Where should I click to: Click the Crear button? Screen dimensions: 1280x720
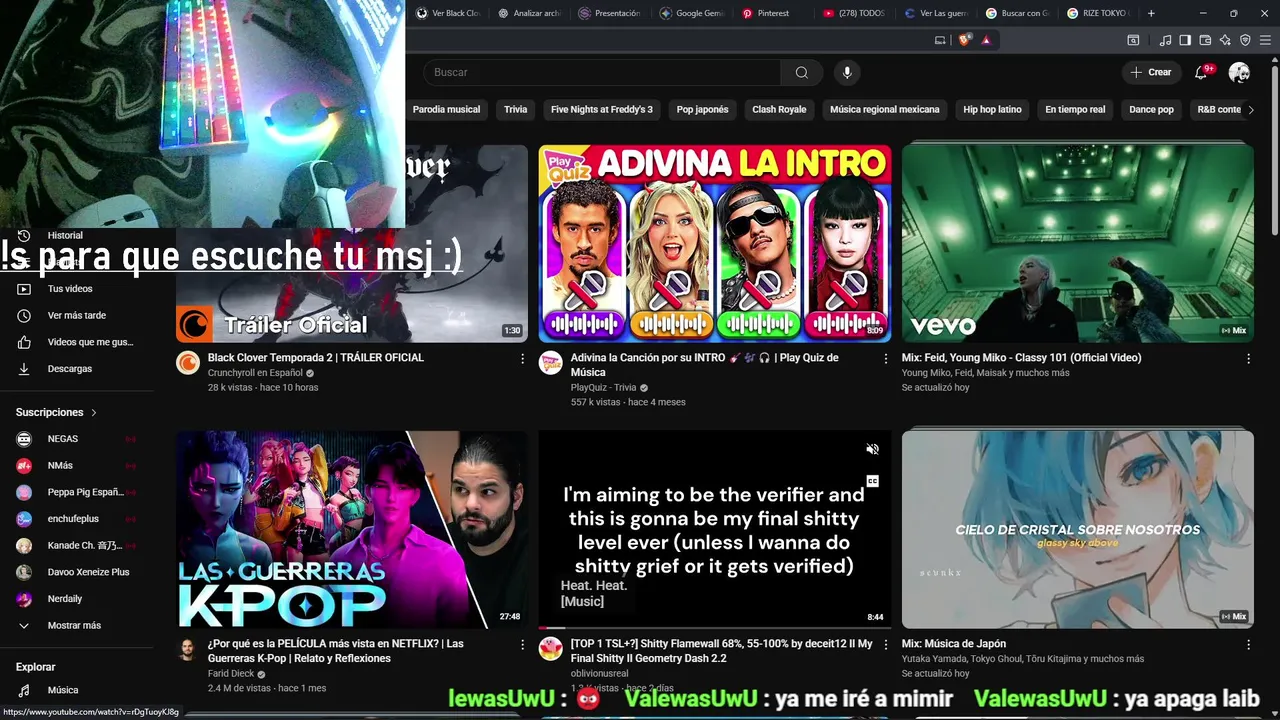pos(1151,72)
